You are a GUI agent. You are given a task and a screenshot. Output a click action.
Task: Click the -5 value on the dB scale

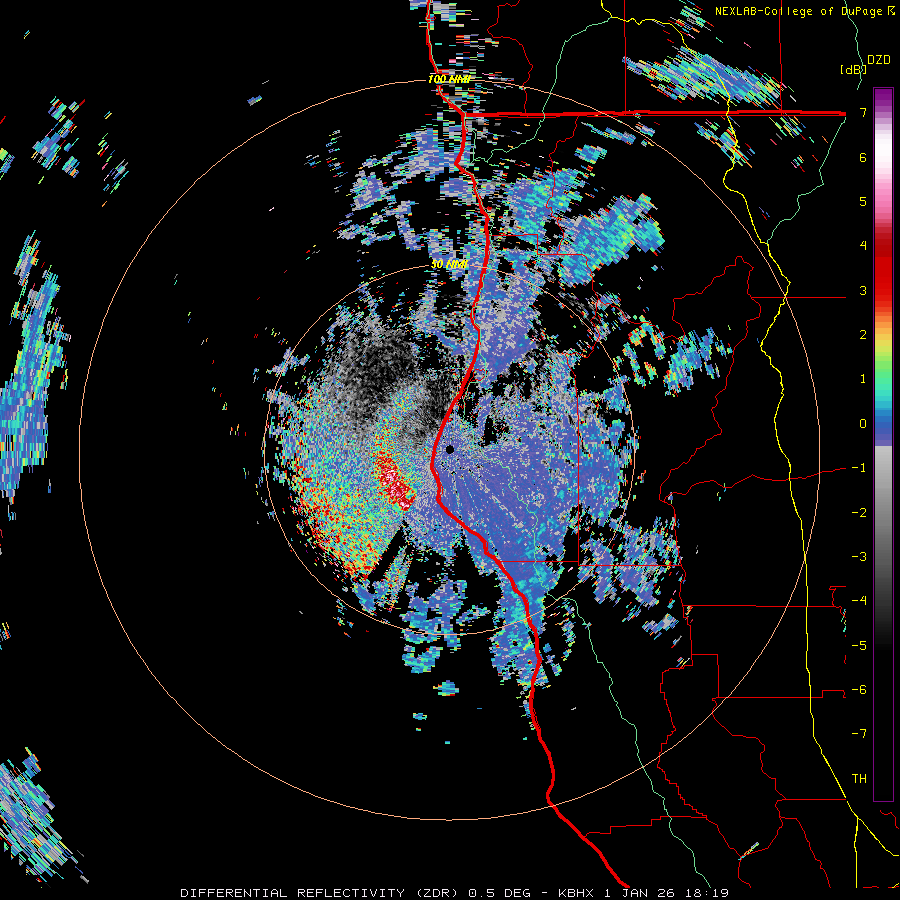859,646
